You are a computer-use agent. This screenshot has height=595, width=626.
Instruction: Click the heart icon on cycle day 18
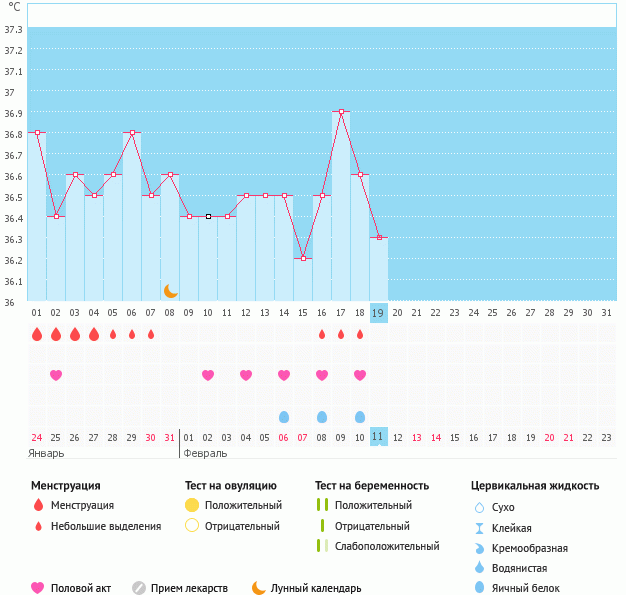[360, 375]
